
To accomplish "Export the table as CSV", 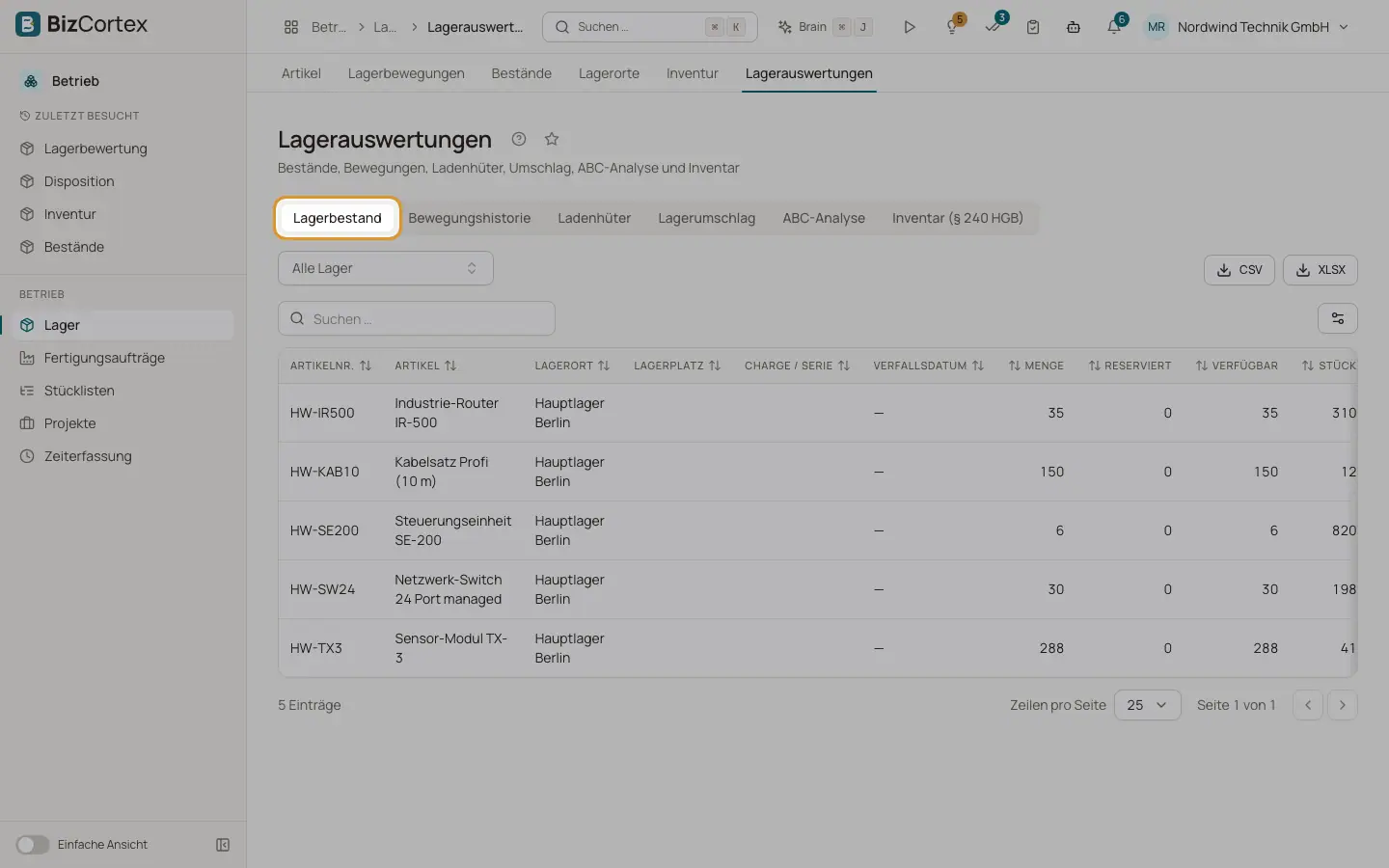I will [x=1239, y=270].
